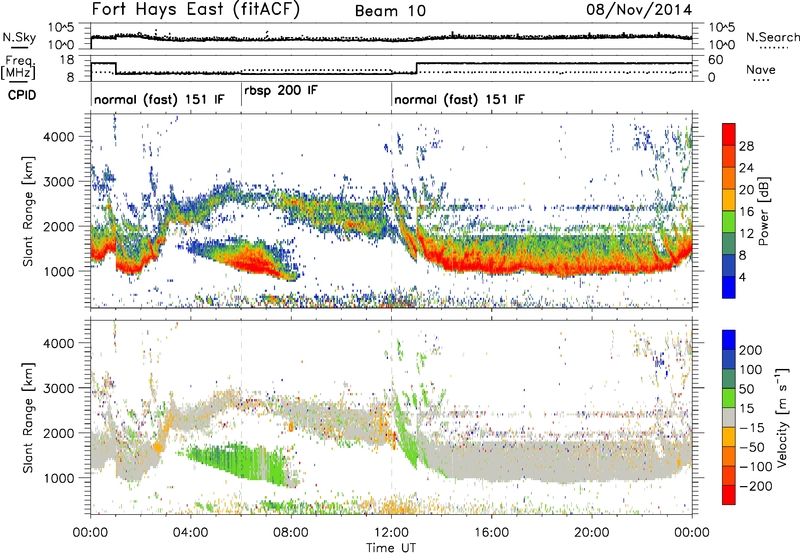This screenshot has width=800, height=554.
Task: Click the 'rbsp 200 IF' CPID annotation
Action: pyautogui.click(x=281, y=91)
